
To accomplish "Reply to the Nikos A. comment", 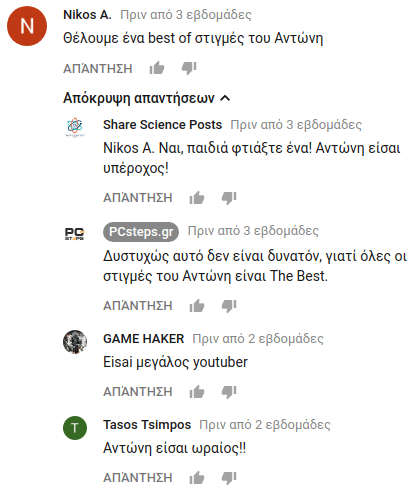I will point(98,69).
